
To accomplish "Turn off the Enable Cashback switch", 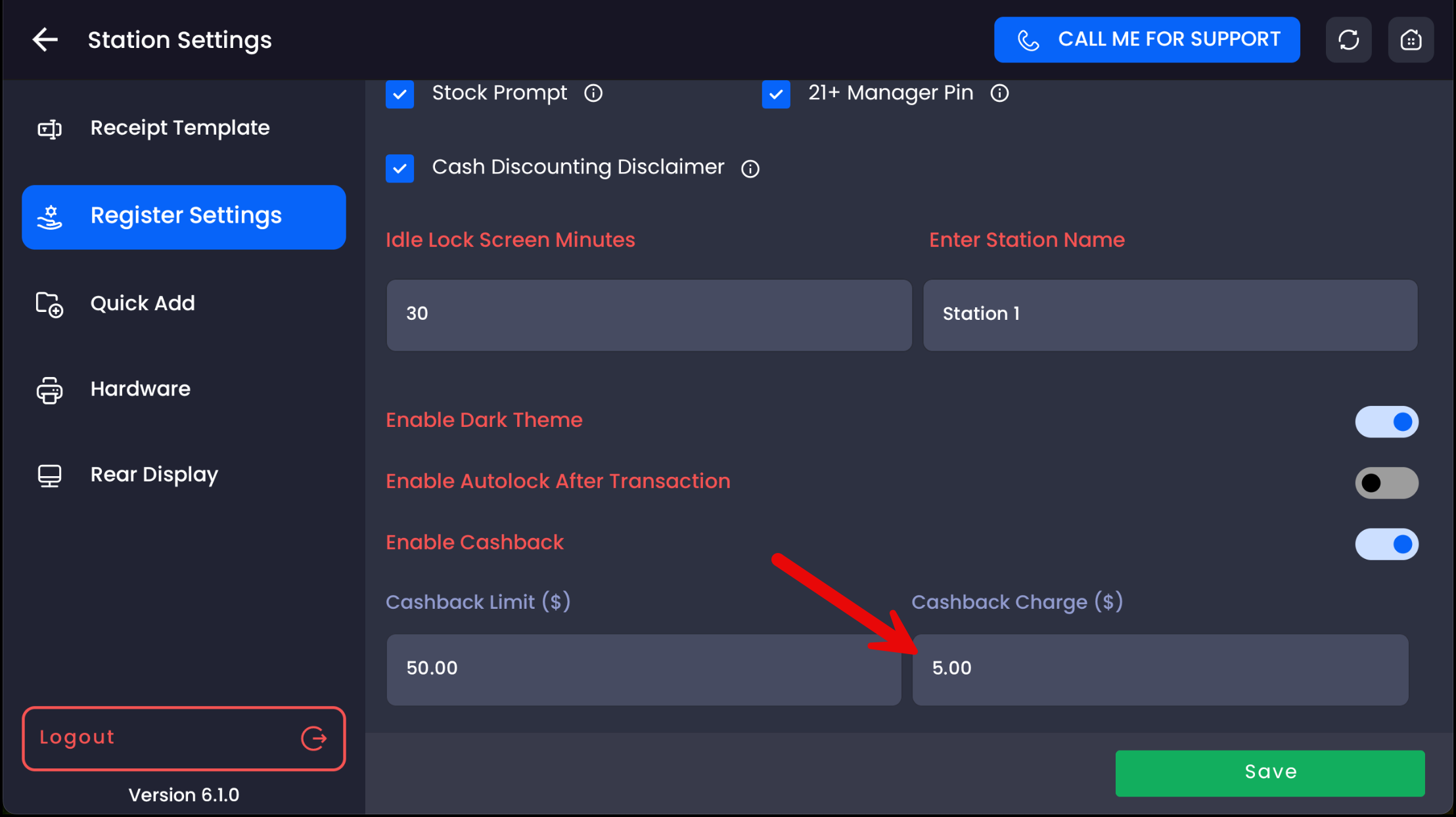I will coord(1386,544).
